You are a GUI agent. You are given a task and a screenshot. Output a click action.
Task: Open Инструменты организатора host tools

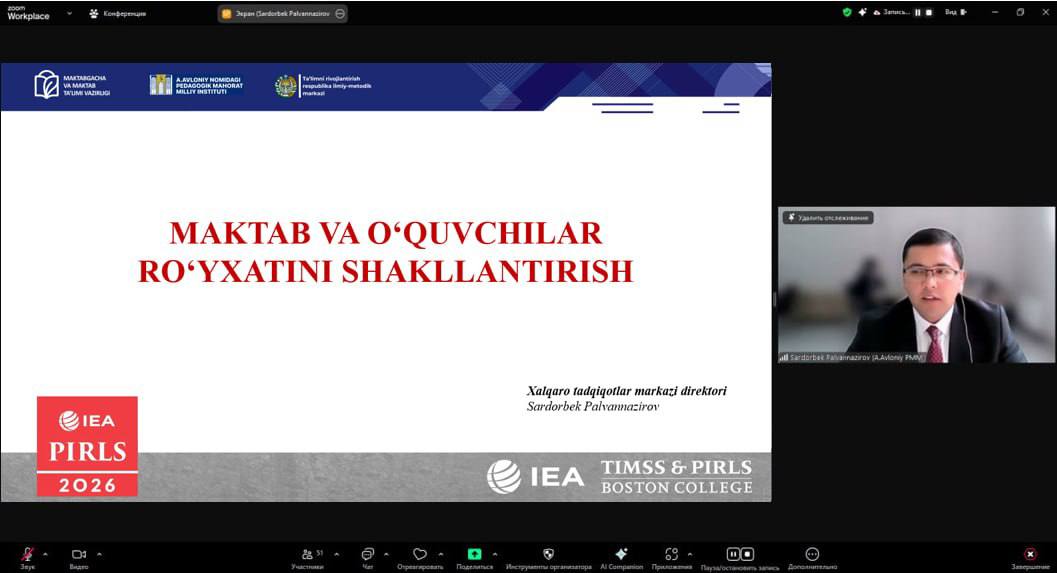tap(548, 554)
